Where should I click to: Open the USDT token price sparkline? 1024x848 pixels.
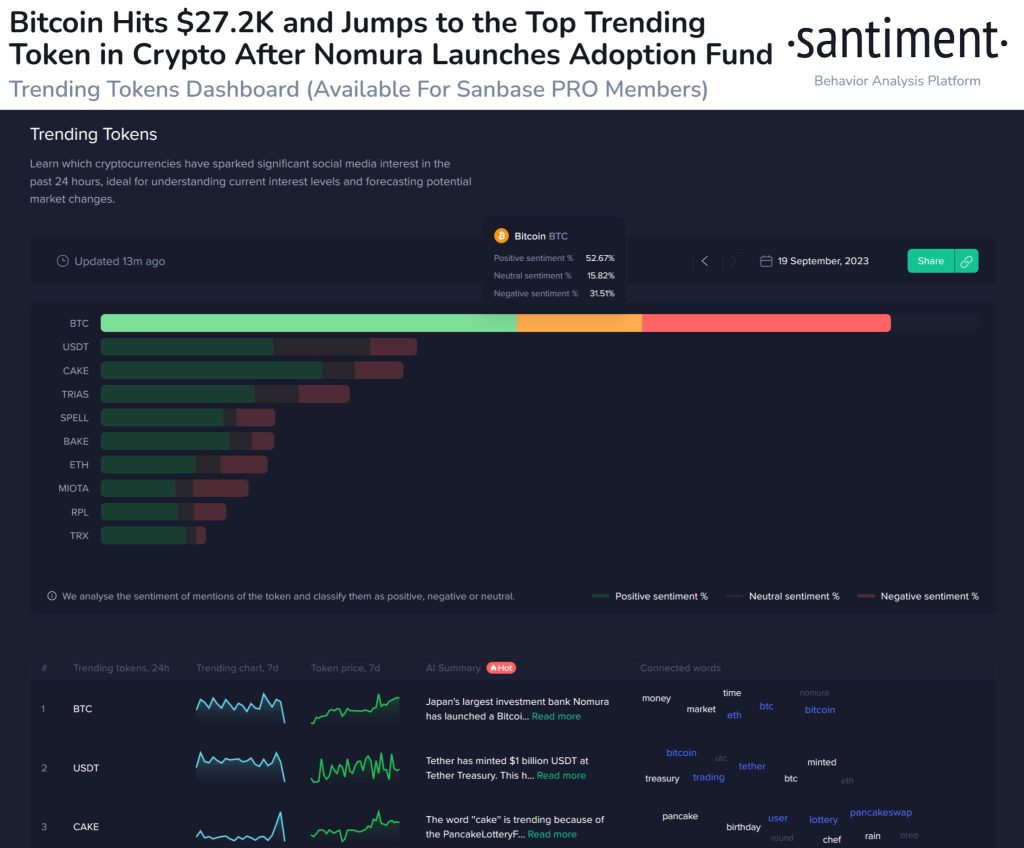[x=355, y=768]
